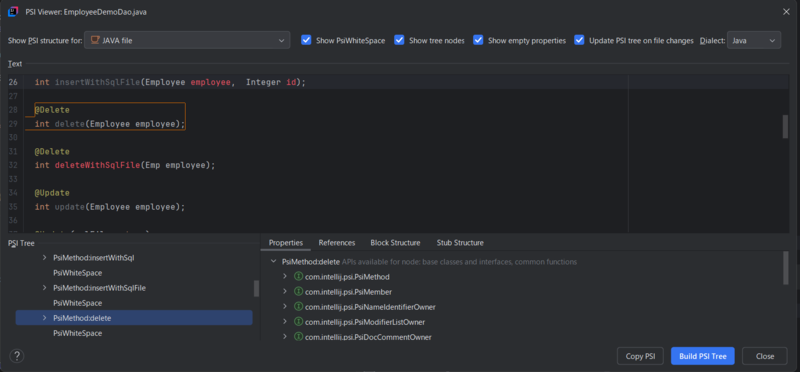Click the help question mark icon
Screen dimensions: 800x372
point(16,355)
